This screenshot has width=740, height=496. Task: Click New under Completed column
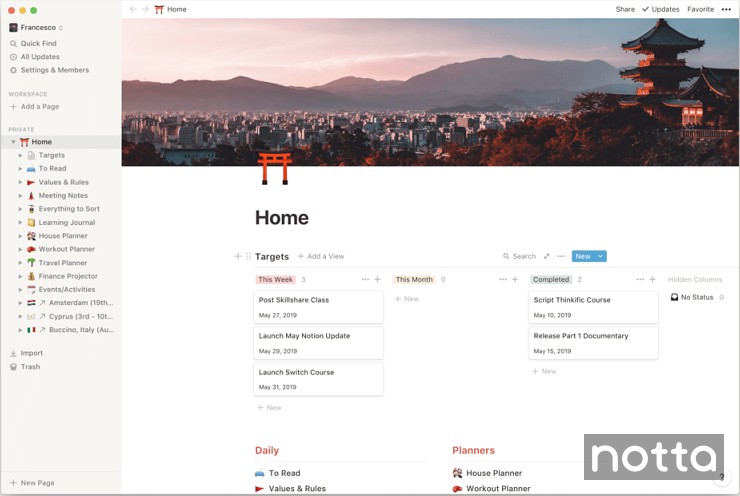(x=544, y=371)
